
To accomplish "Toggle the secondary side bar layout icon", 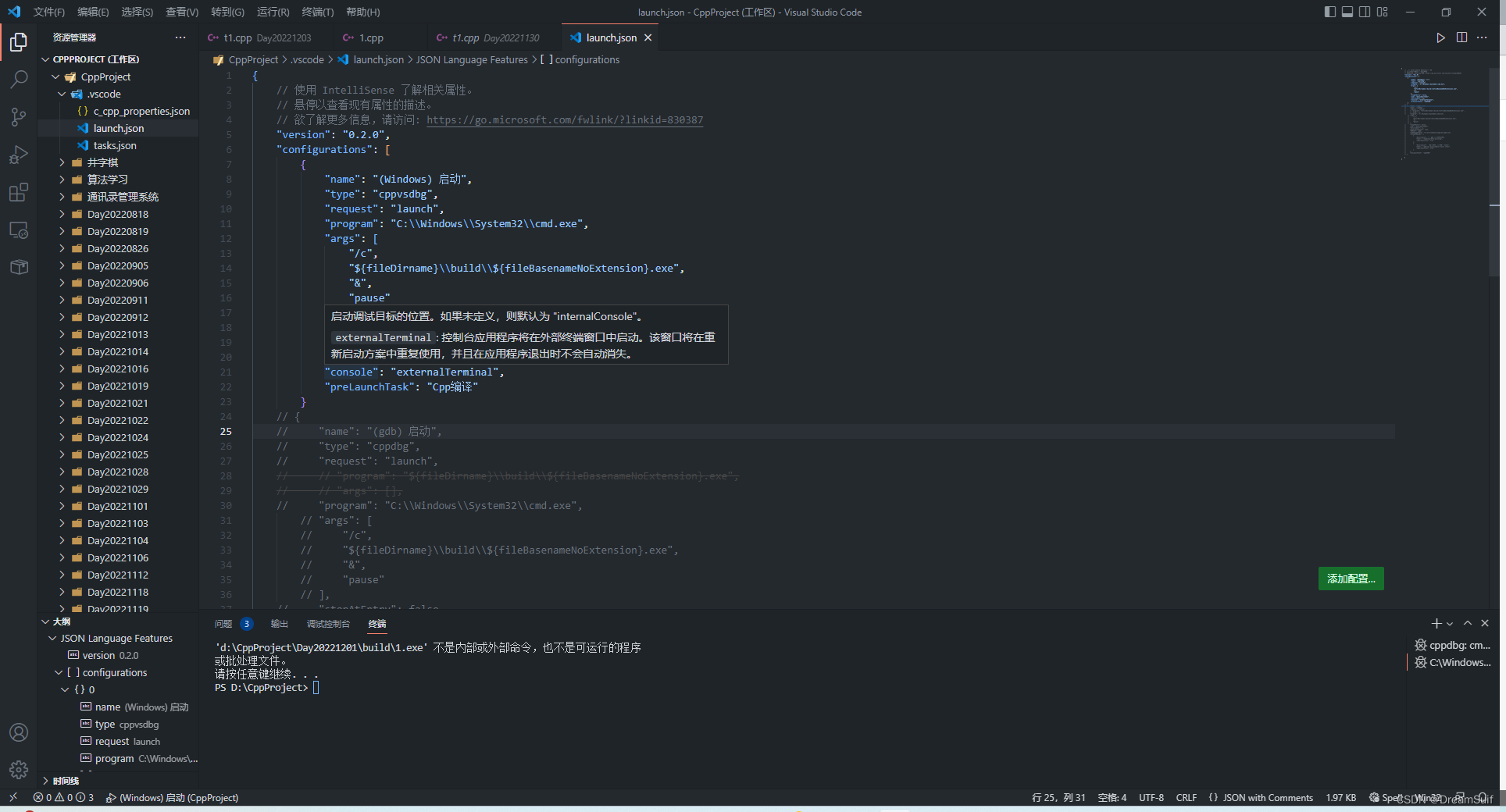I will click(1365, 12).
